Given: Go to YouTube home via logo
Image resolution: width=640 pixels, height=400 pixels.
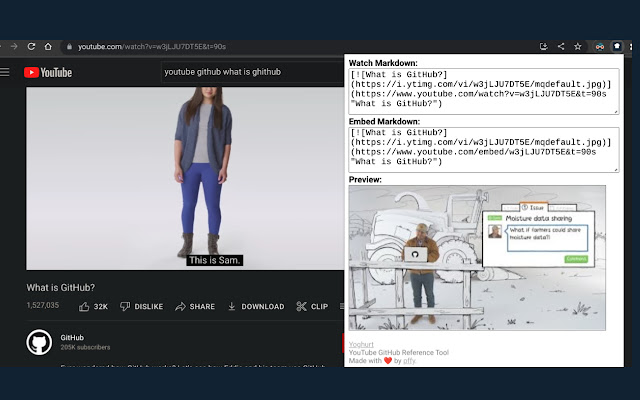Looking at the screenshot, I should (48, 72).
